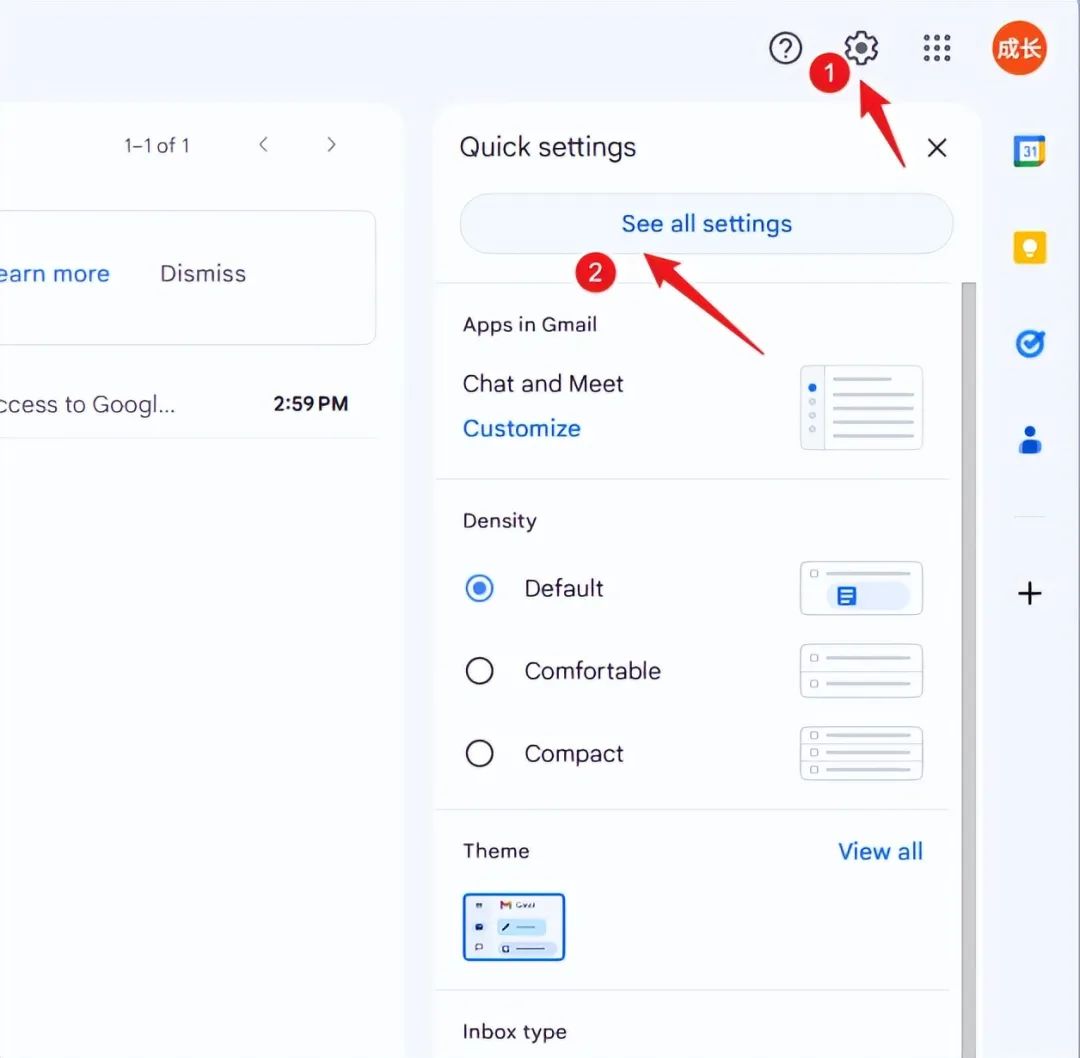Open Google Keep in side panel

click(1030, 247)
